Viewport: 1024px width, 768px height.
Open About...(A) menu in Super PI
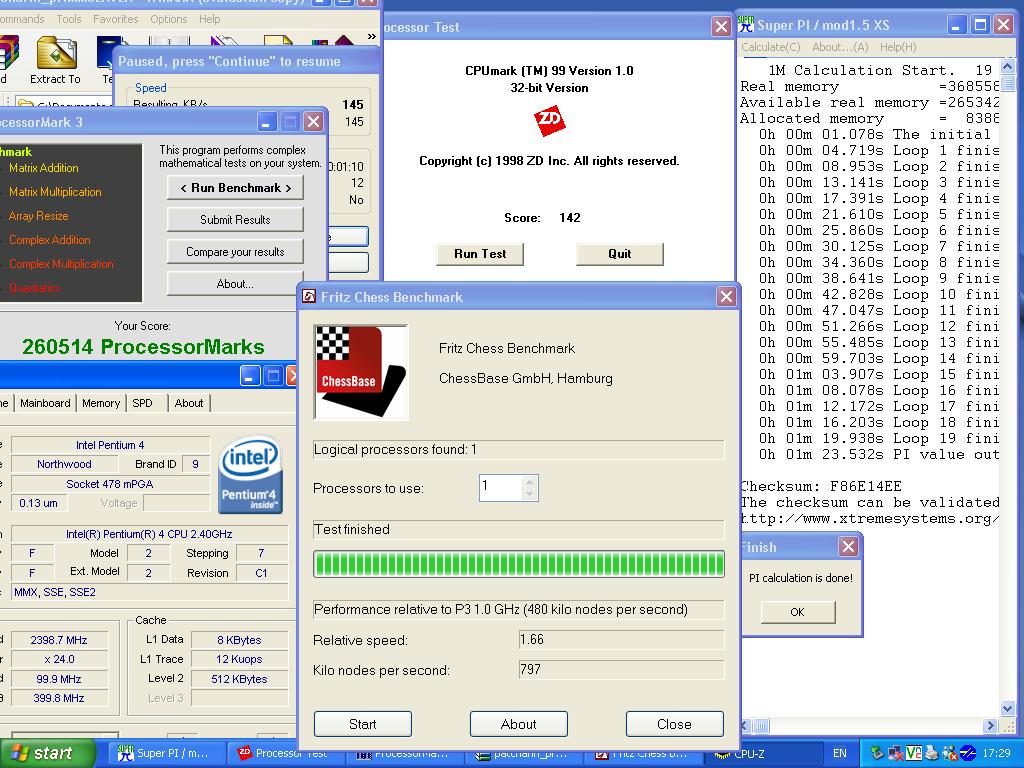point(840,47)
